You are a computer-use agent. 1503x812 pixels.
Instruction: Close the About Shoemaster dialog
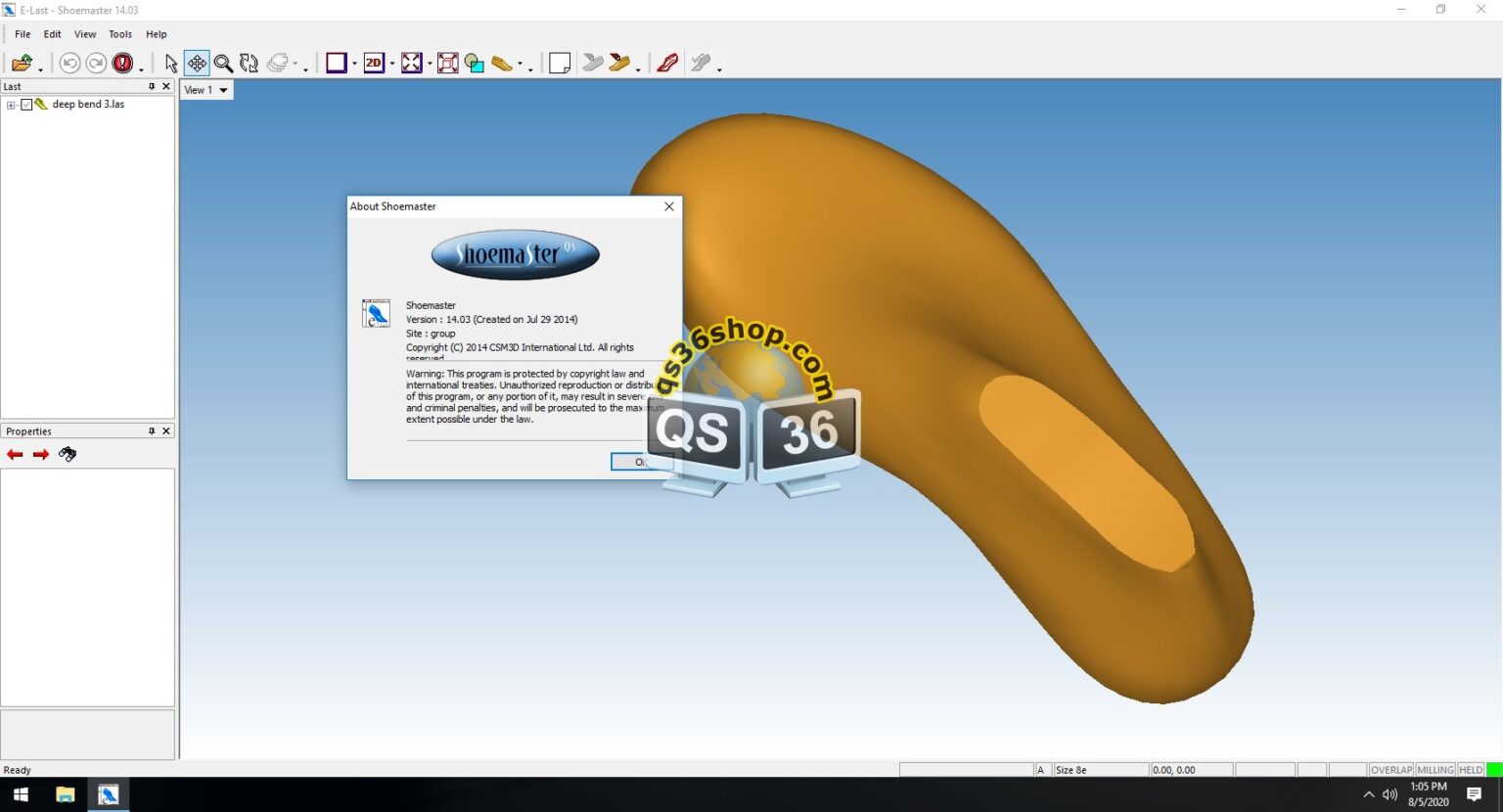(x=669, y=206)
